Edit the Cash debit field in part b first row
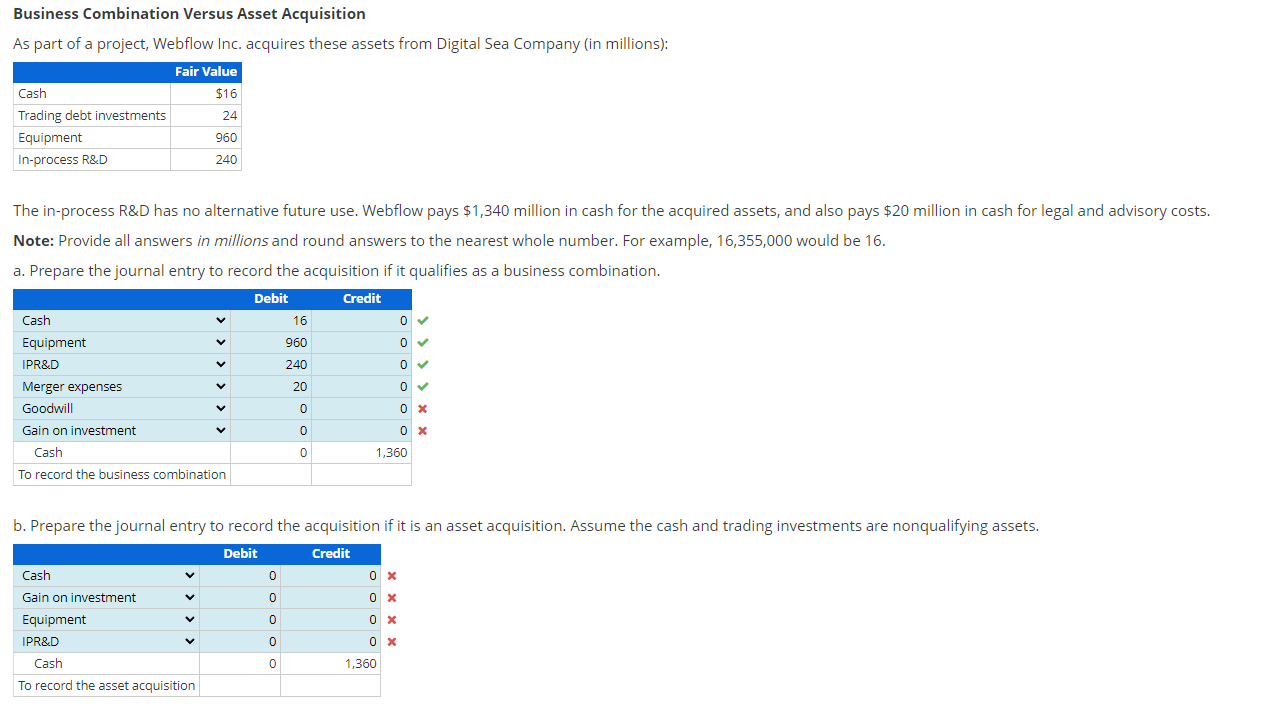This screenshot has width=1276, height=710. click(240, 576)
